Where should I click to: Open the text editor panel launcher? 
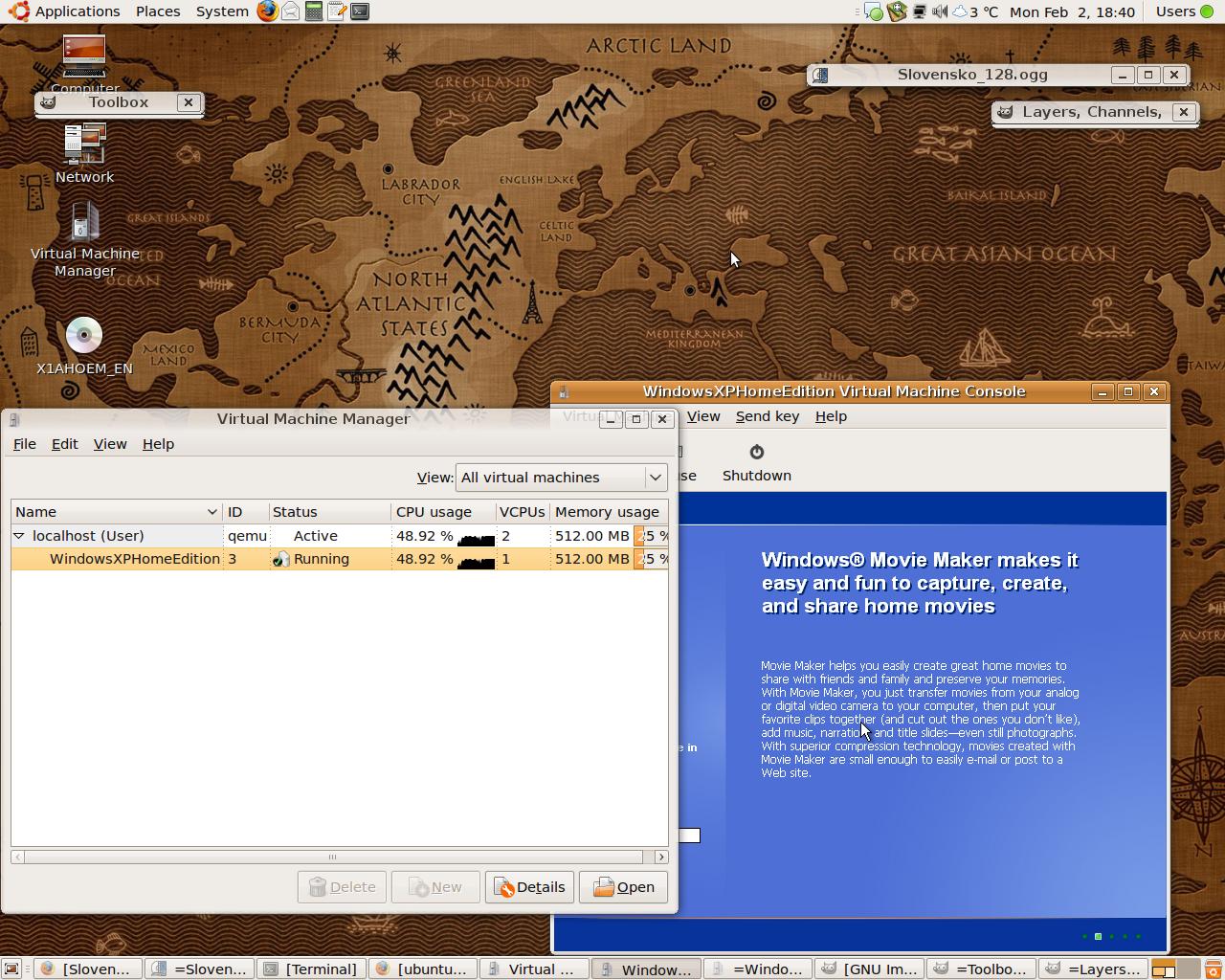point(336,11)
